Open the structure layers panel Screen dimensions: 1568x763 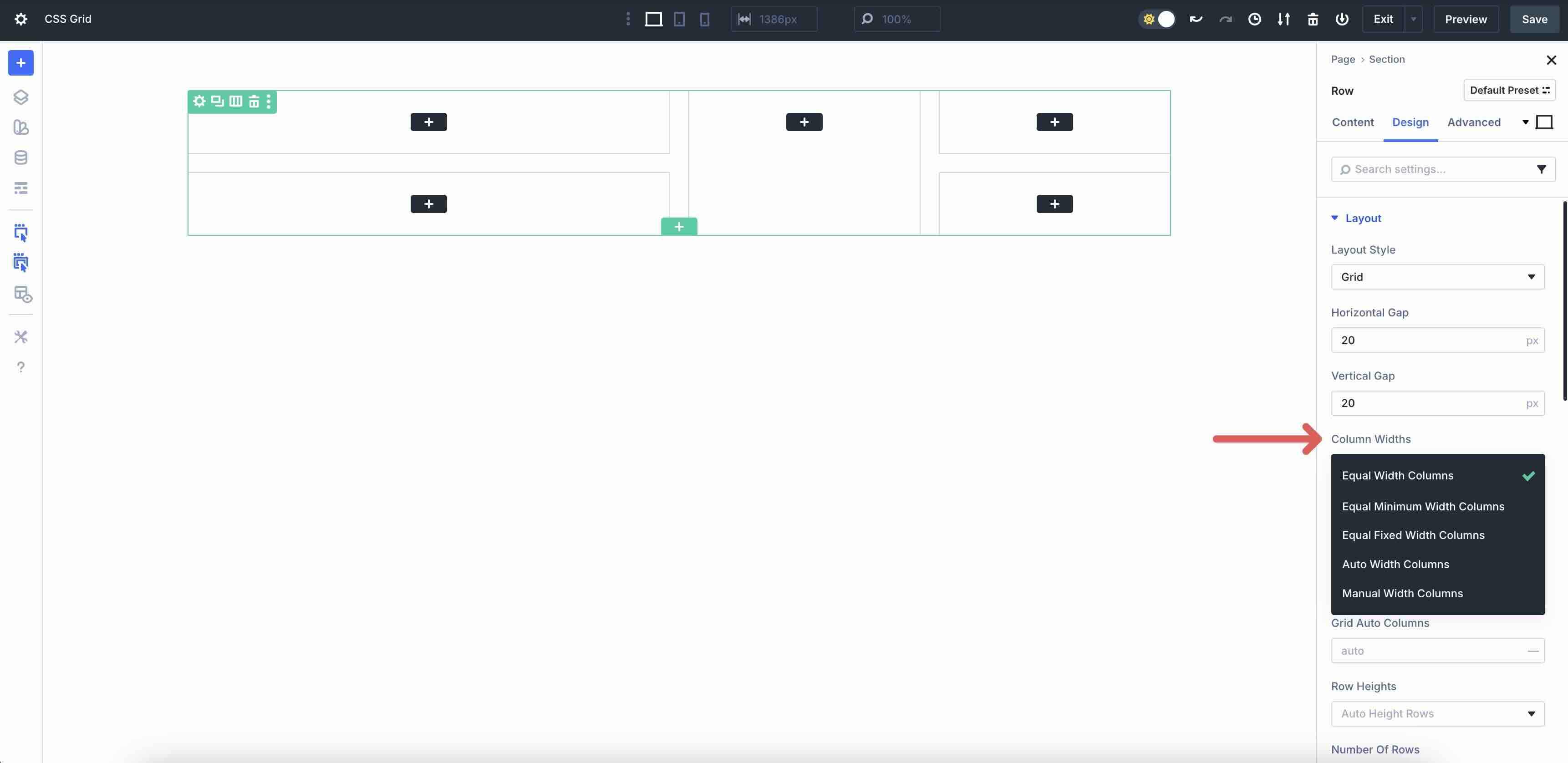(20, 97)
